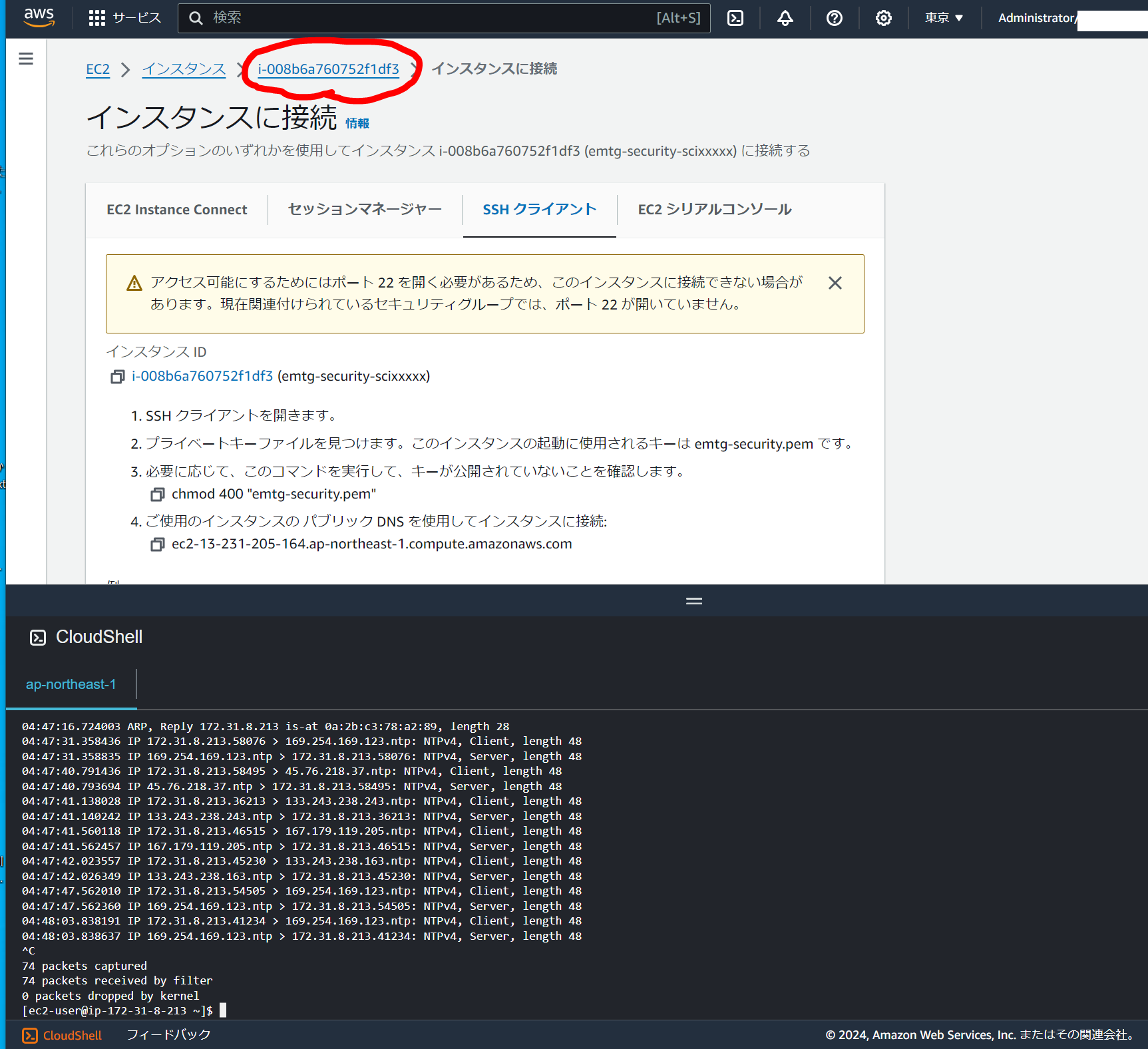
Task: Copy the public DNS ec2-13-231-205-164 address
Action: click(x=158, y=544)
